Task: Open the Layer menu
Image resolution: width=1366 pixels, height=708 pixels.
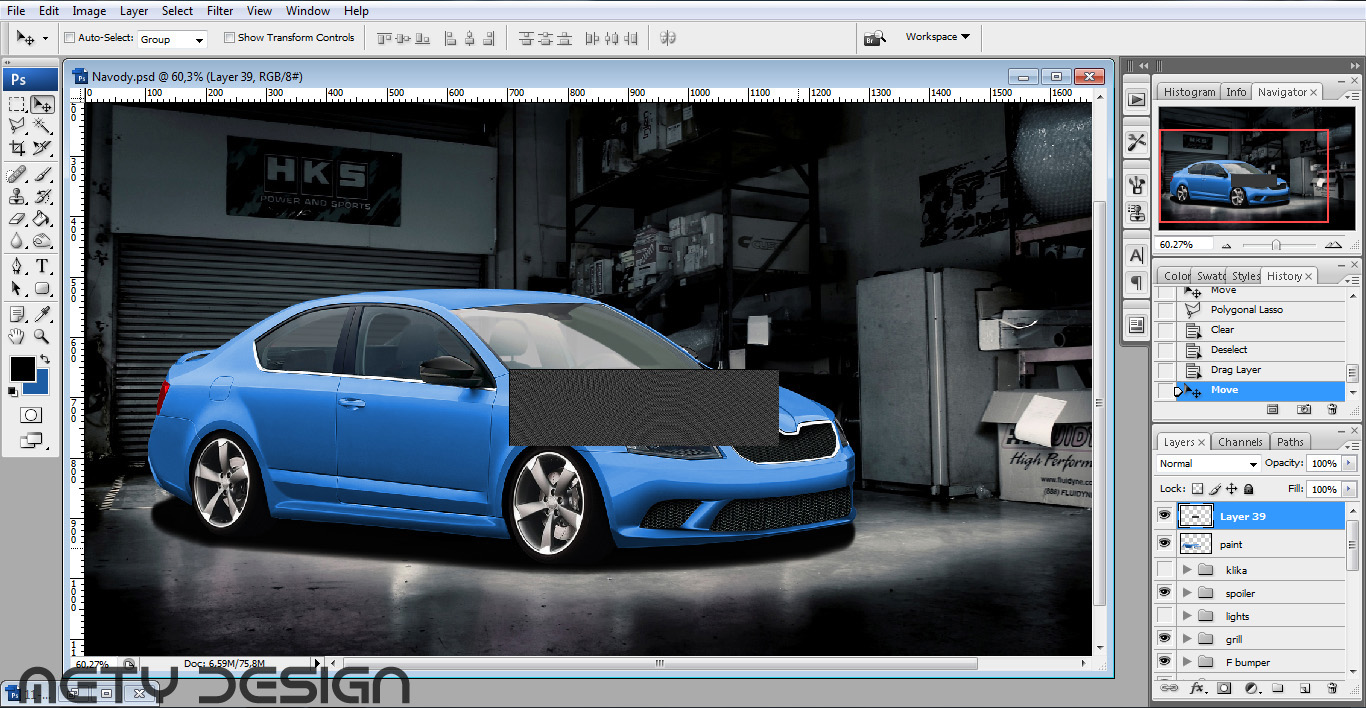Action: [134, 11]
